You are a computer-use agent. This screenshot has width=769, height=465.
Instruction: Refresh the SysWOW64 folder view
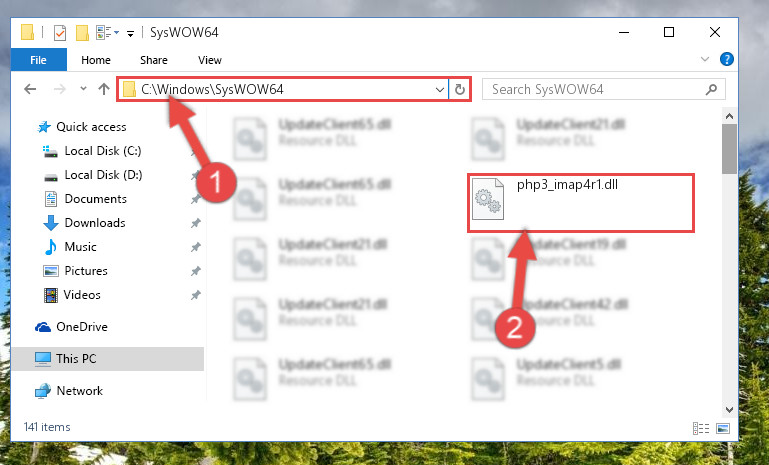[x=460, y=89]
